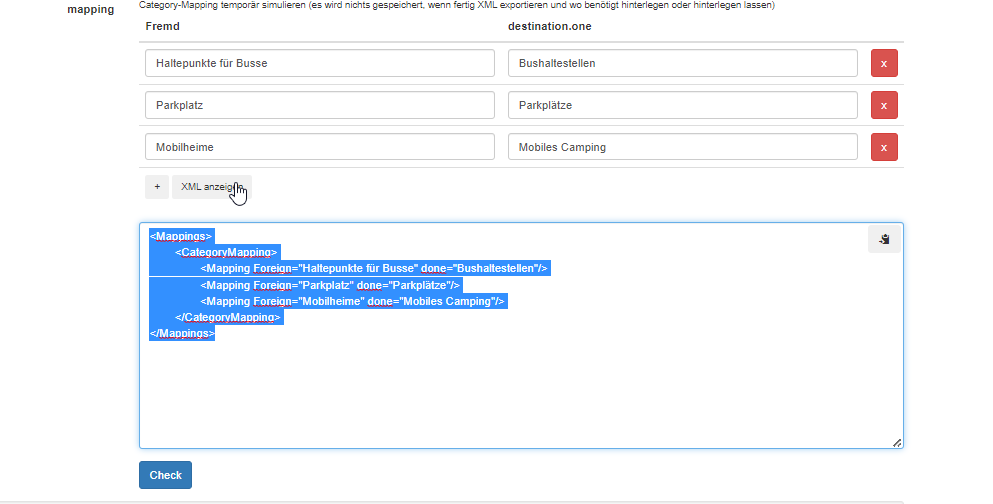993x504 pixels.
Task: Edit the Mobilheime foreign field
Action: point(320,147)
